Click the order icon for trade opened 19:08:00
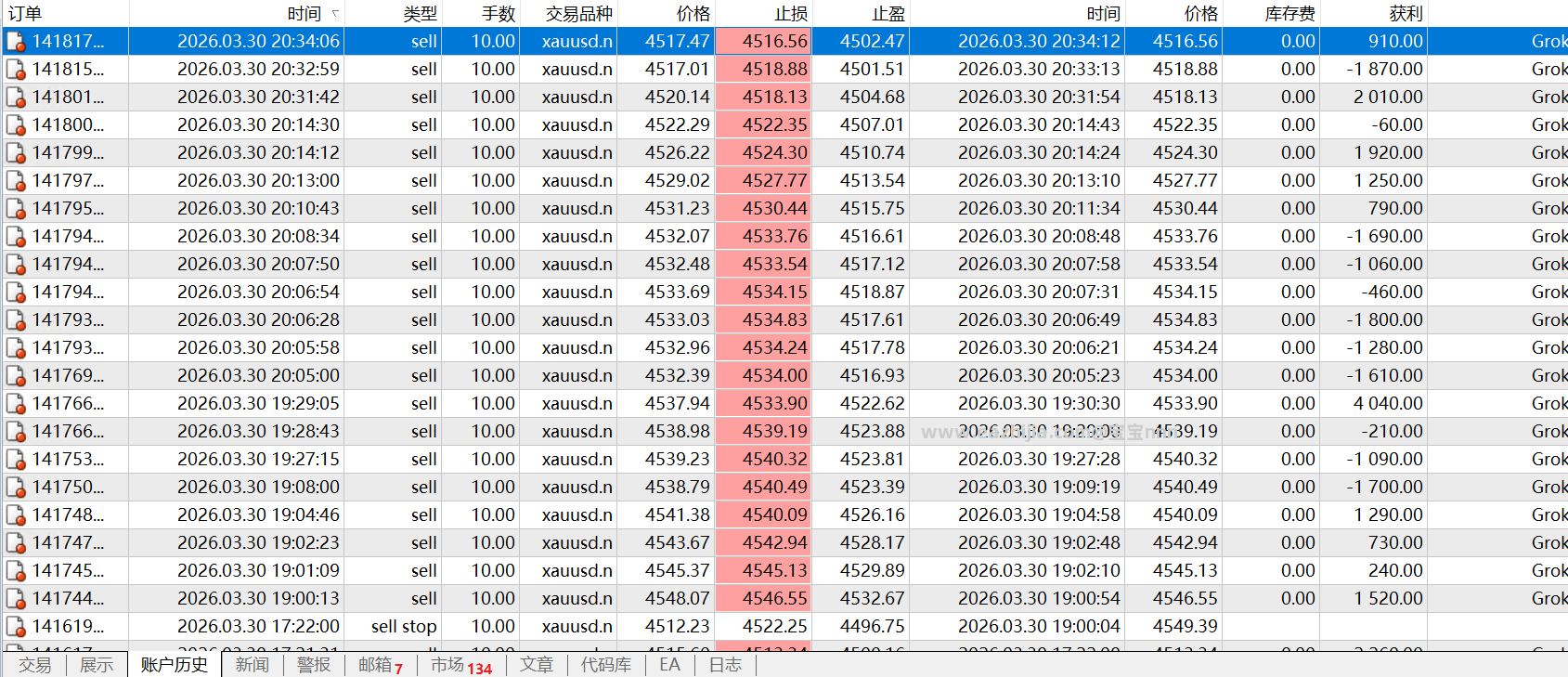The image size is (1568, 677). (x=16, y=488)
